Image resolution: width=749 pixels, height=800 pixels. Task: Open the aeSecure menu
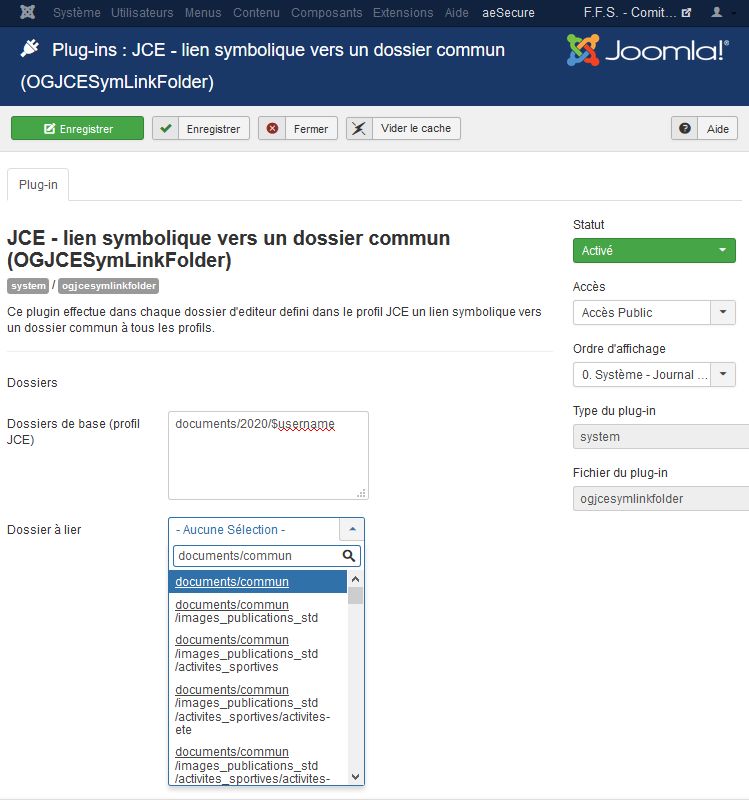pos(508,13)
